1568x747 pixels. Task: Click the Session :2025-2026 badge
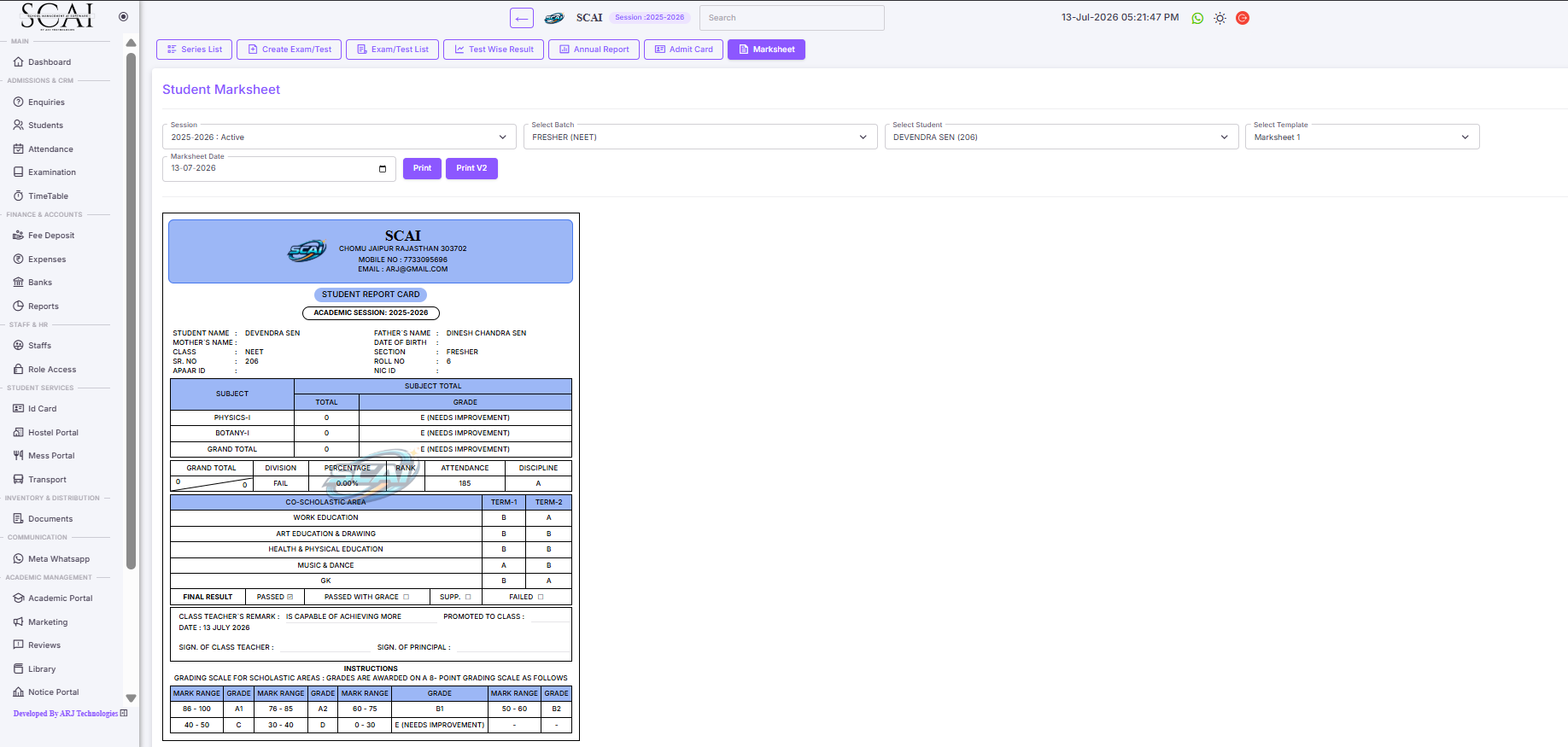click(649, 17)
